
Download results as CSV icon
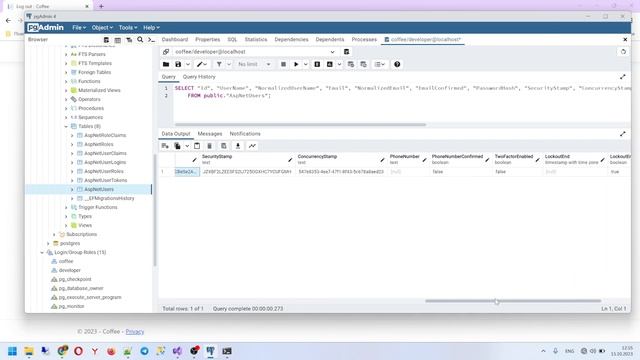[x=238, y=146]
